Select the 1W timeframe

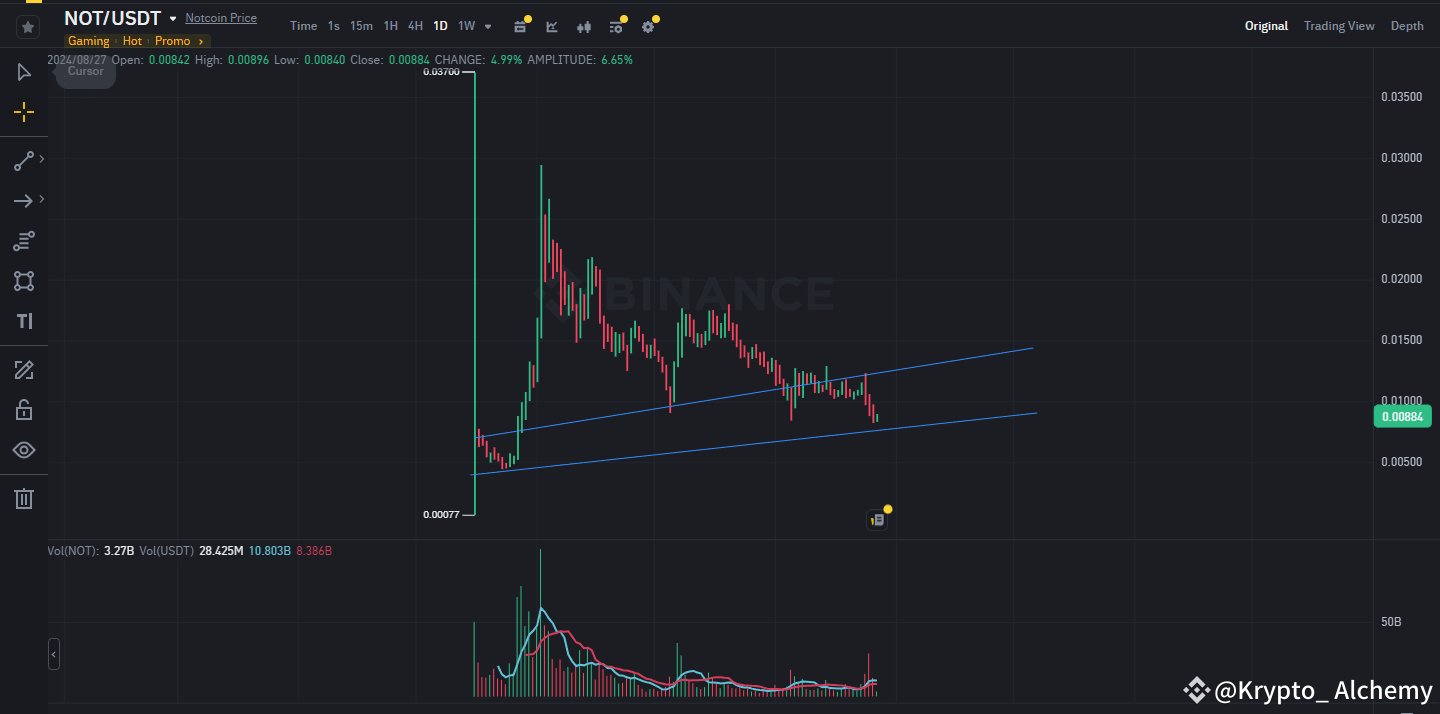pos(469,26)
